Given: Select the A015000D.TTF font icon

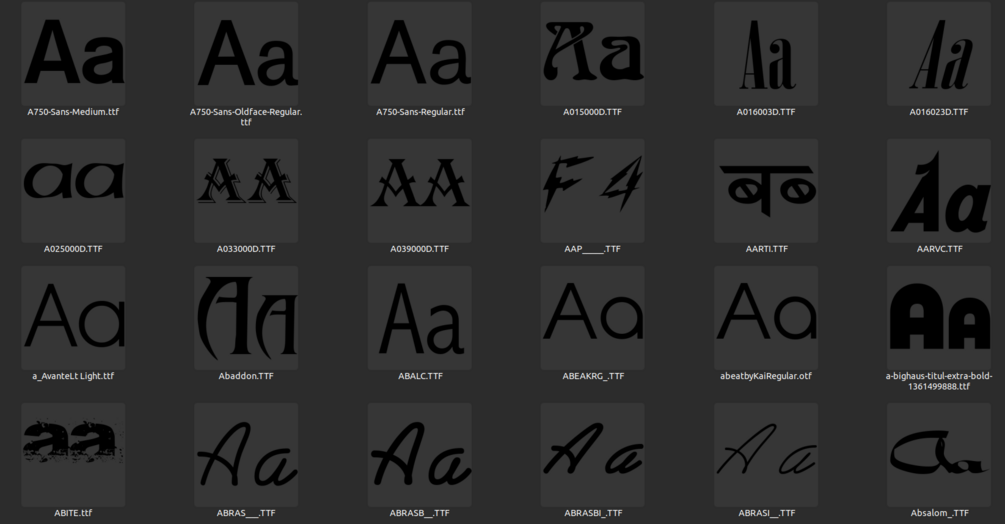Looking at the screenshot, I should click(x=593, y=54).
